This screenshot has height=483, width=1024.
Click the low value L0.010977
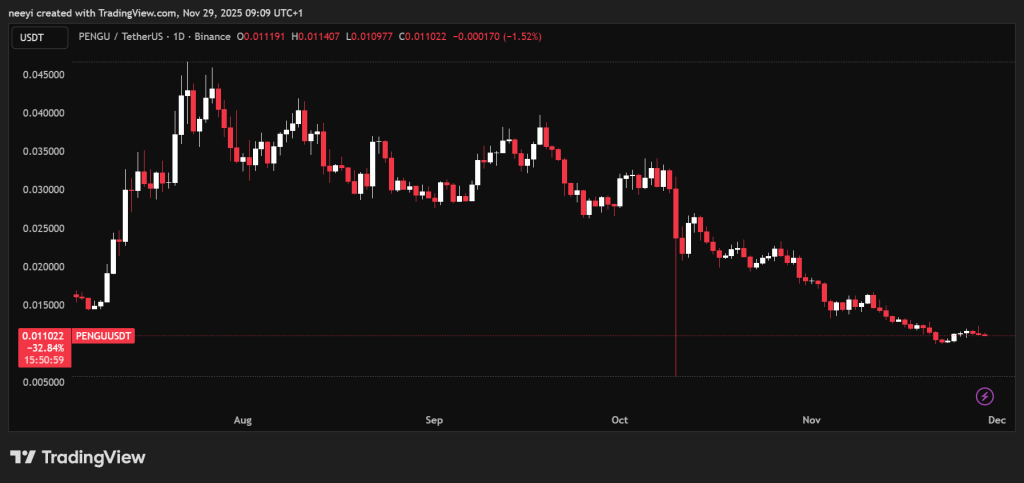pos(369,37)
